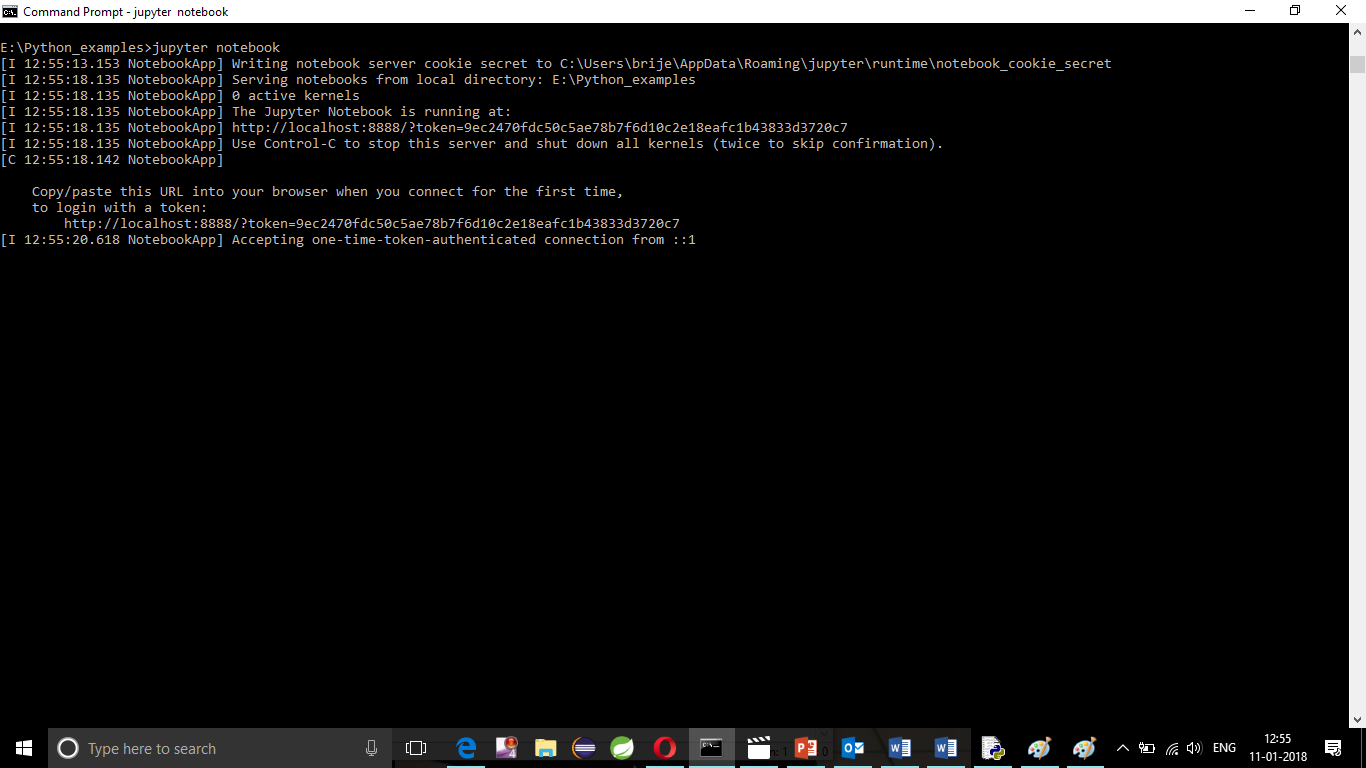The image size is (1366, 768).
Task: Click the battery status tray icon
Action: [x=1147, y=748]
